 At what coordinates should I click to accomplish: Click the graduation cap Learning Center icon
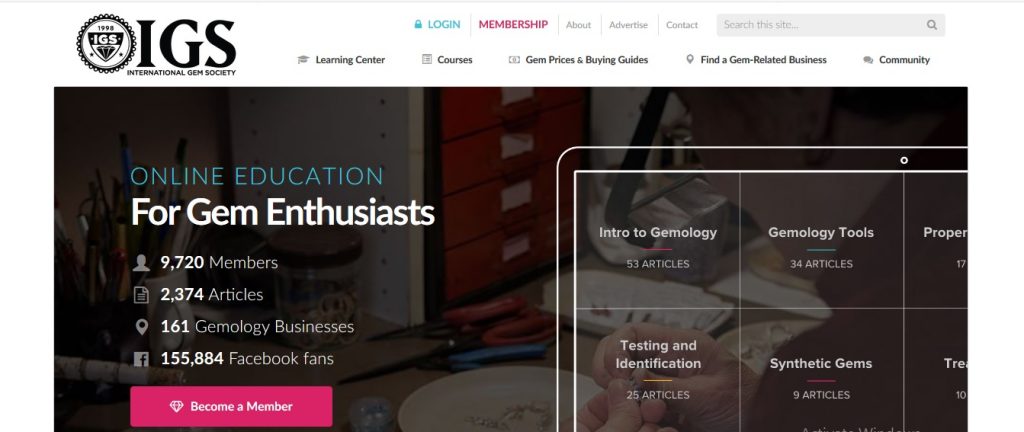(303, 59)
